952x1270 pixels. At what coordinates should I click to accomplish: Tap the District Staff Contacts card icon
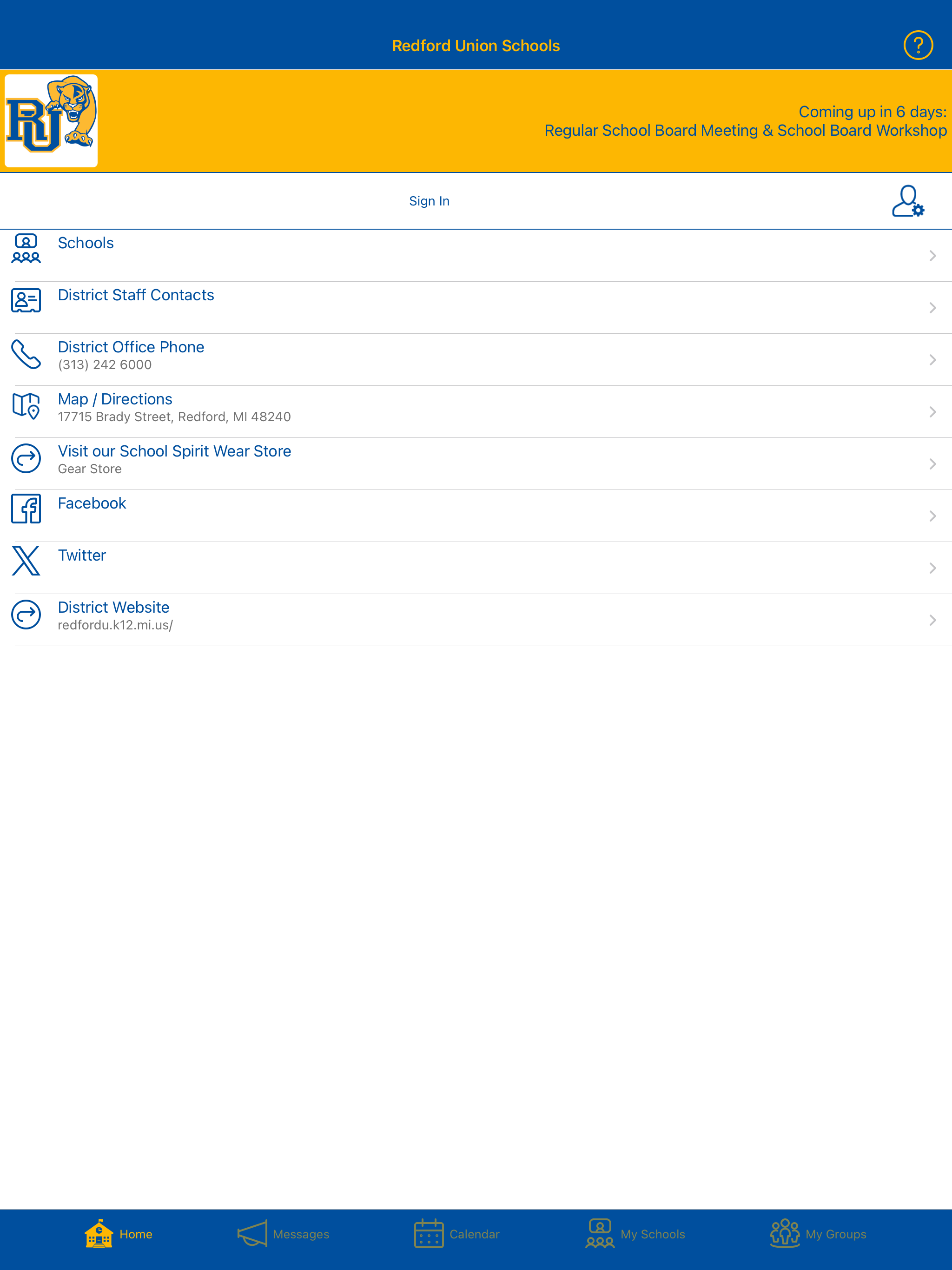click(x=26, y=300)
